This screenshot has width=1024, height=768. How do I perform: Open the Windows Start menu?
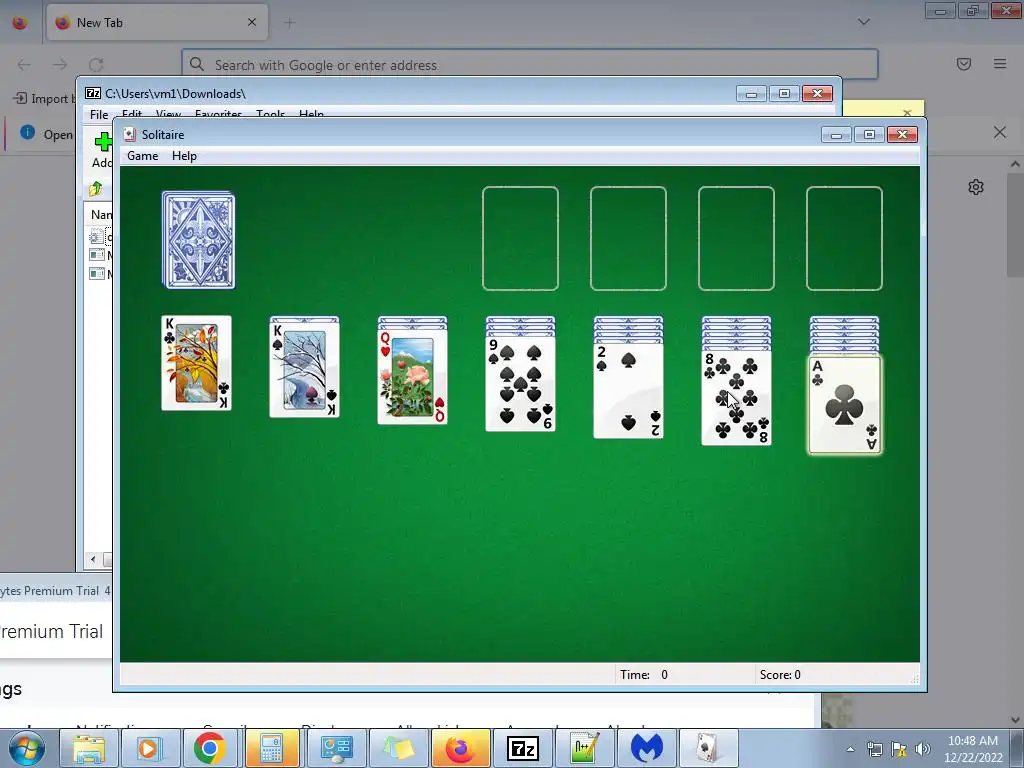[x=27, y=748]
